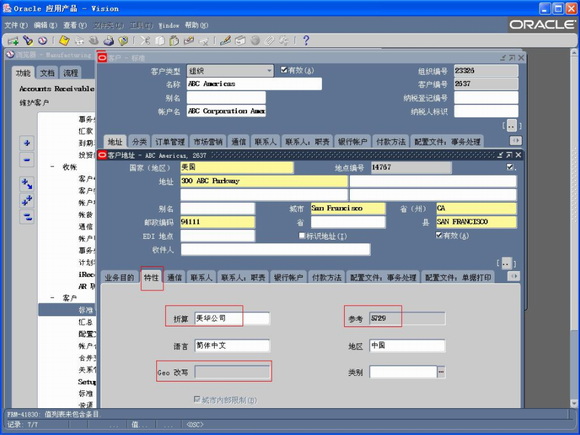
Task: Open the Window menu
Action: 169,25
